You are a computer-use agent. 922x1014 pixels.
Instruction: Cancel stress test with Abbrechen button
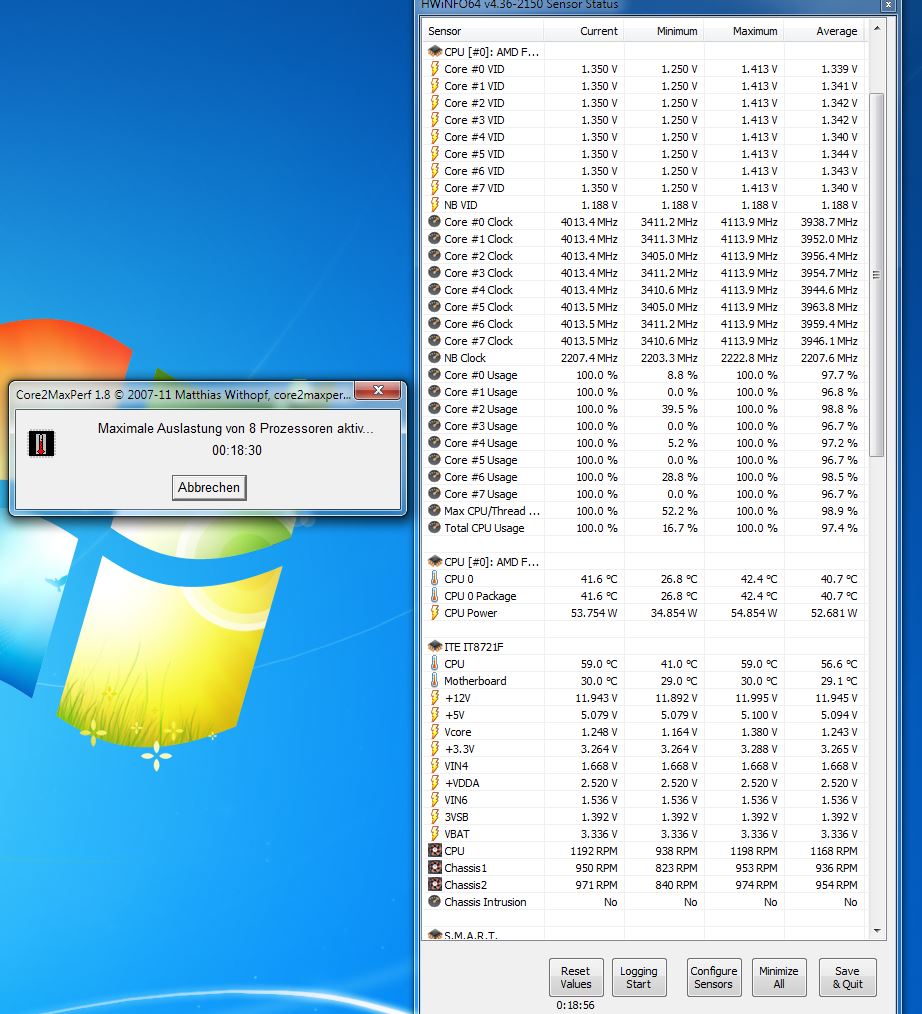(x=209, y=488)
